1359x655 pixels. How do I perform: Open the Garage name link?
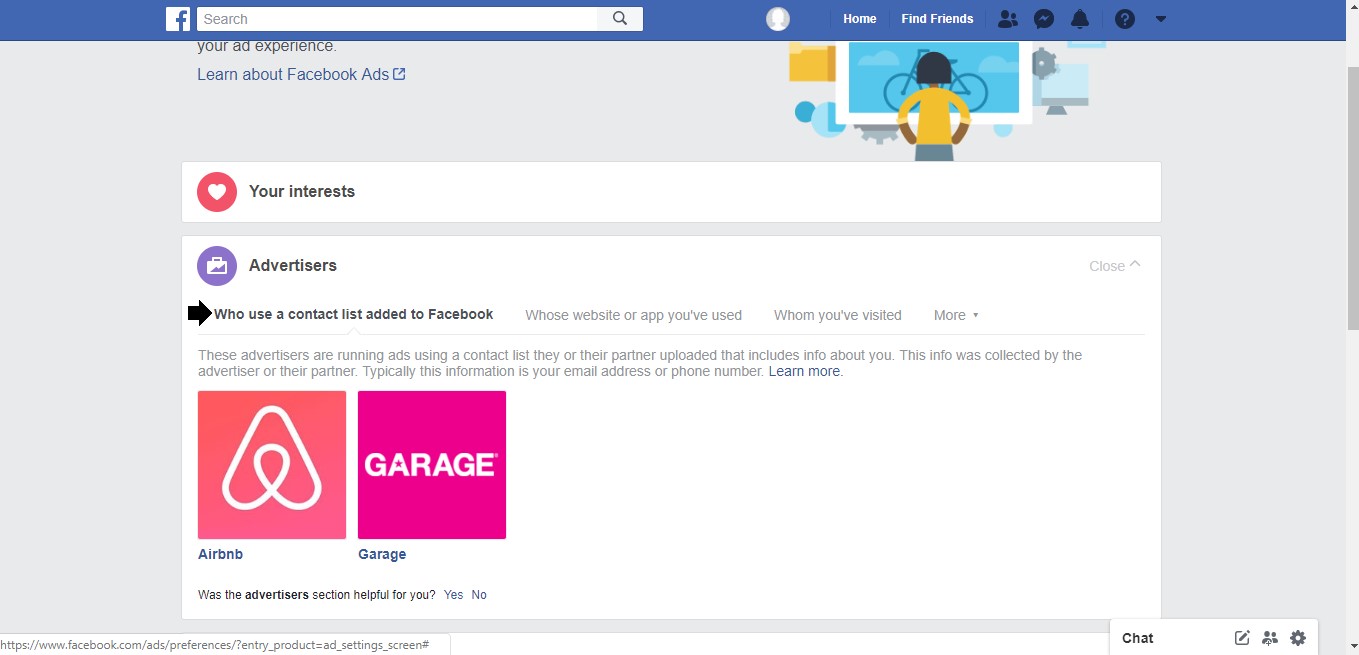pos(382,554)
